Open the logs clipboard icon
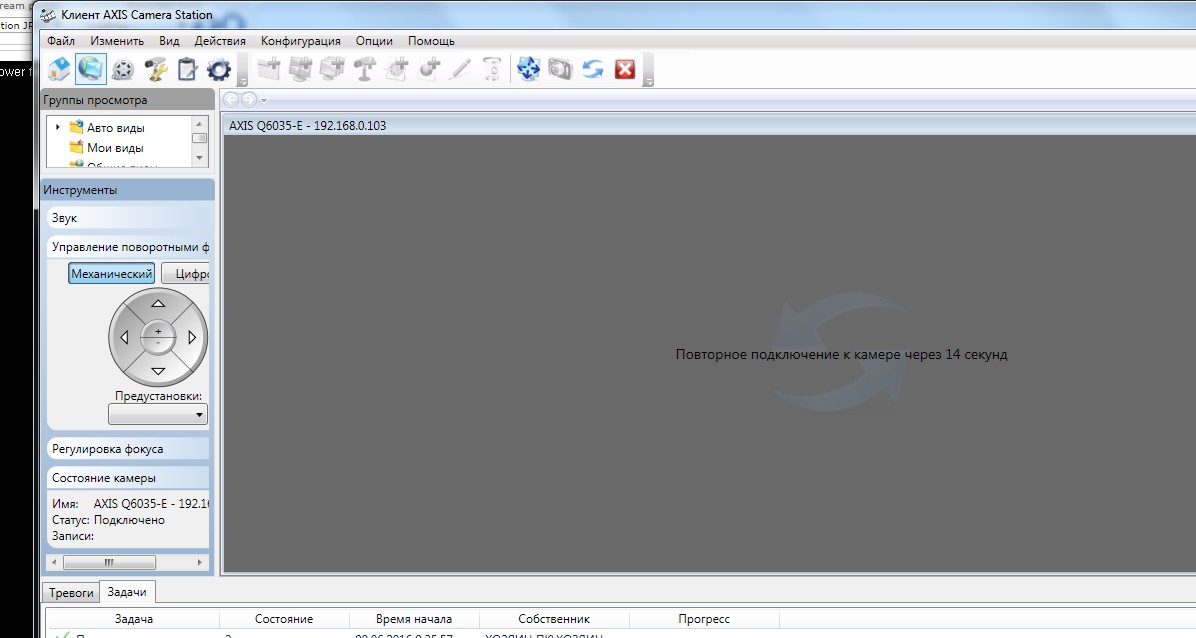Viewport: 1196px width, 638px height. coord(186,69)
